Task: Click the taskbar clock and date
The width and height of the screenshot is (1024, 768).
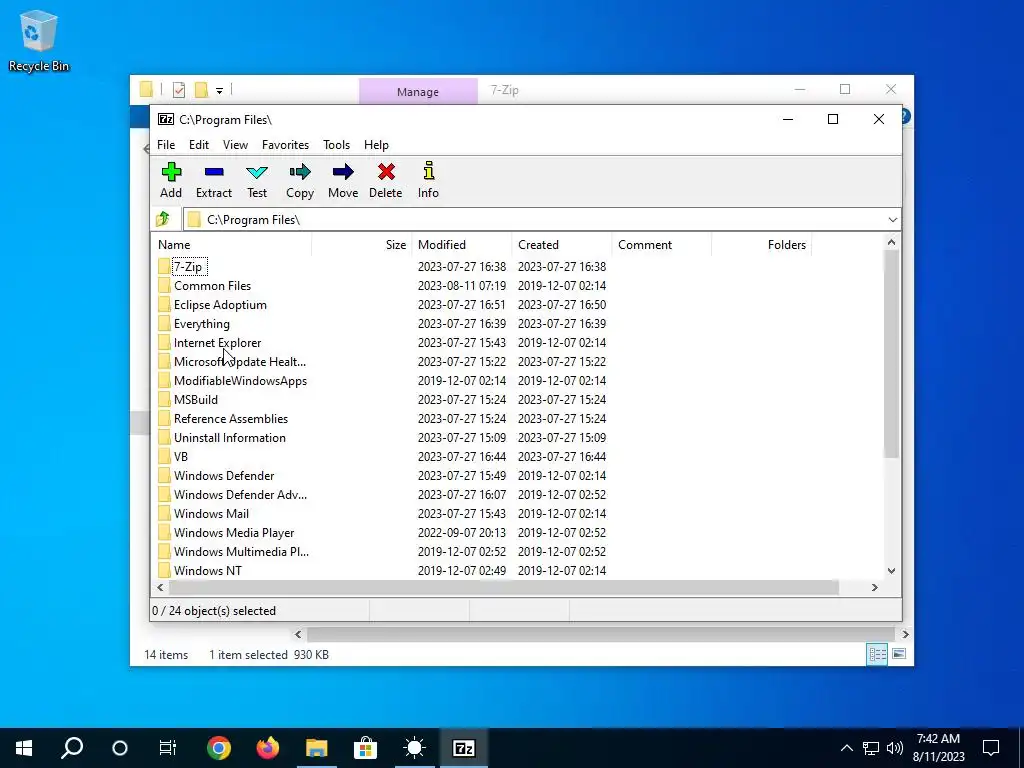Action: (938, 748)
